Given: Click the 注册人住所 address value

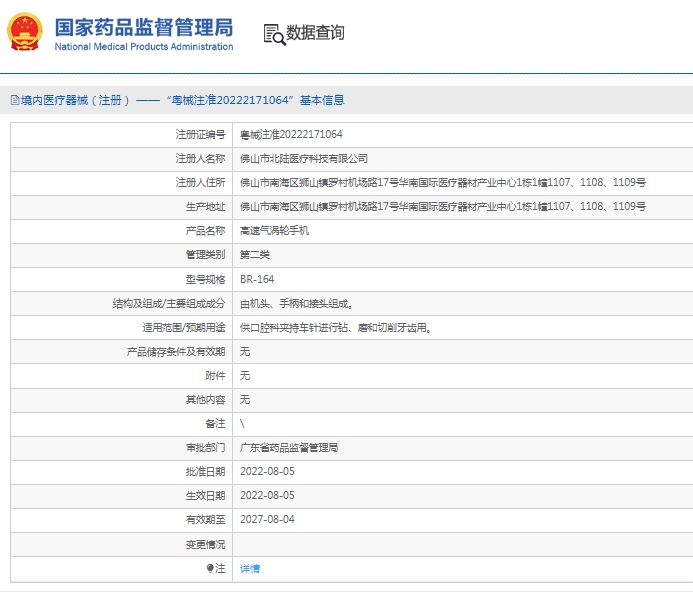Looking at the screenshot, I should pyautogui.click(x=442, y=182).
